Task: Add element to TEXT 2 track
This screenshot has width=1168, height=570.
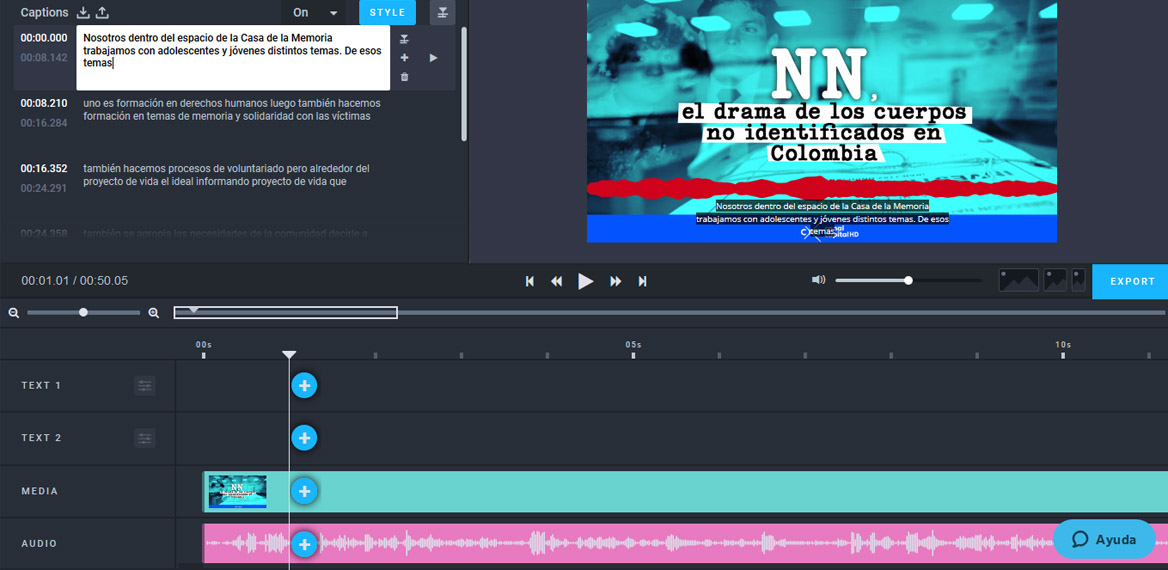Action: pos(304,438)
